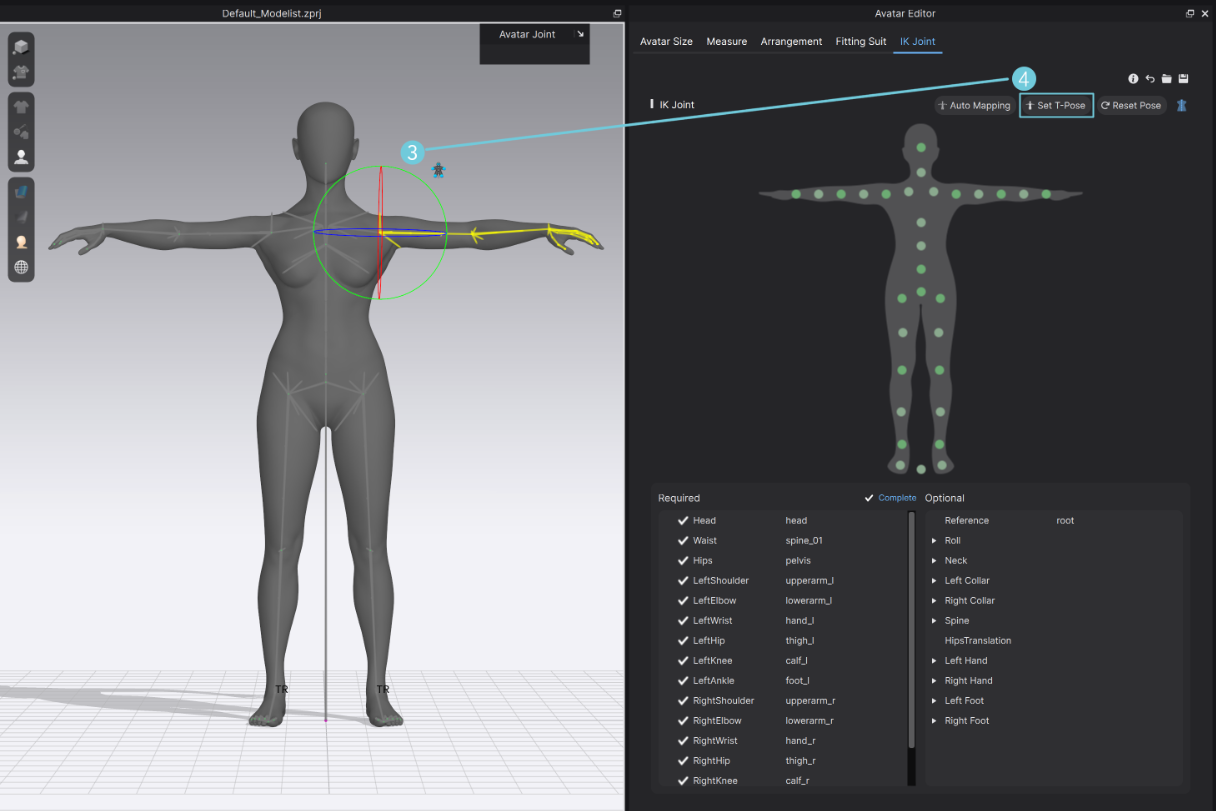This screenshot has height=811, width=1216.
Task: Click the info icon in Avatar Editor
Action: [x=1133, y=79]
